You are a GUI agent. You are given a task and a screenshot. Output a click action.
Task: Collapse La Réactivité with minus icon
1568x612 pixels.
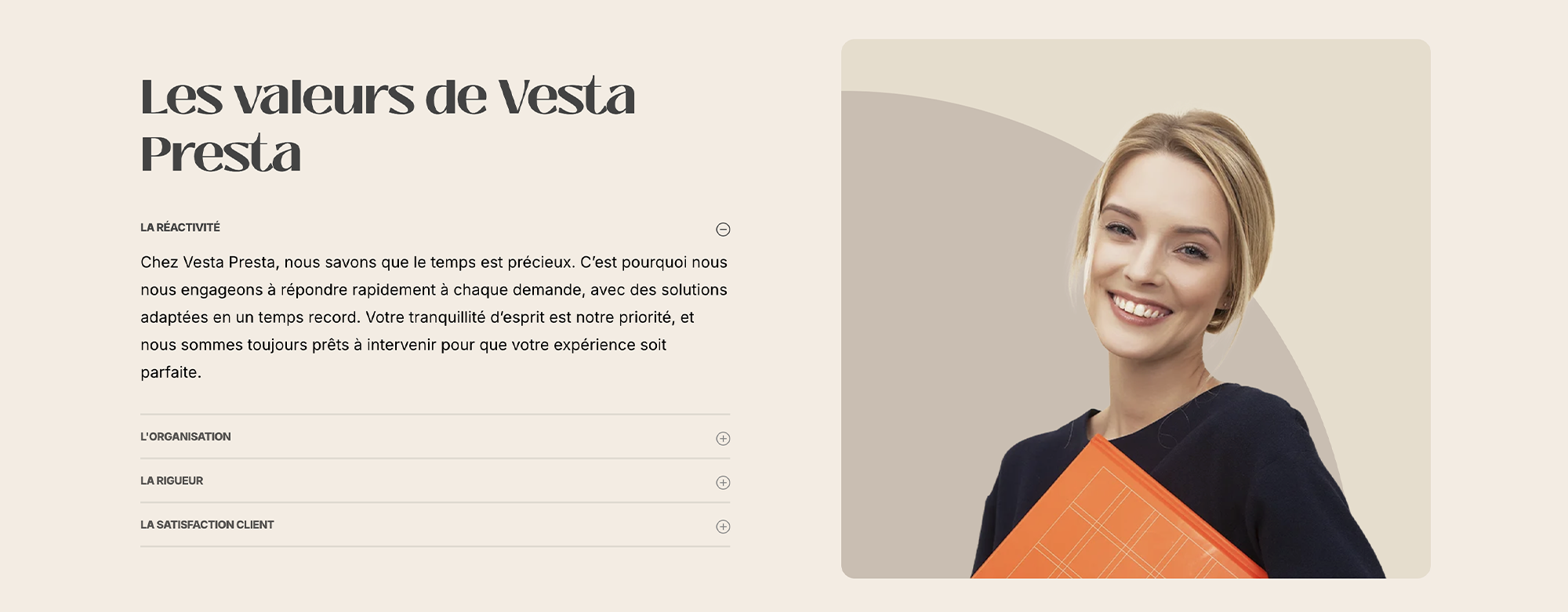[723, 229]
